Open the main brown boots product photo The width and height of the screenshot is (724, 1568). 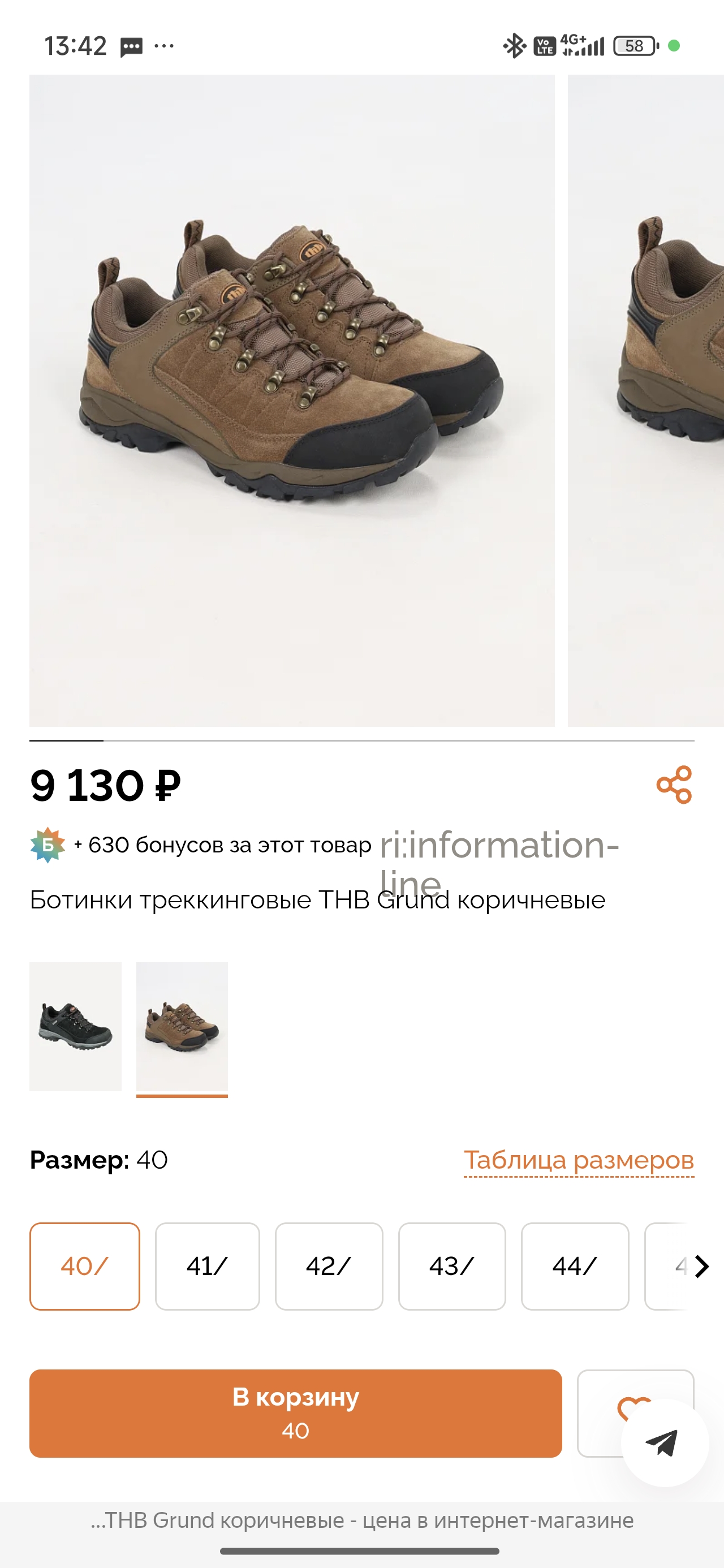pos(292,400)
